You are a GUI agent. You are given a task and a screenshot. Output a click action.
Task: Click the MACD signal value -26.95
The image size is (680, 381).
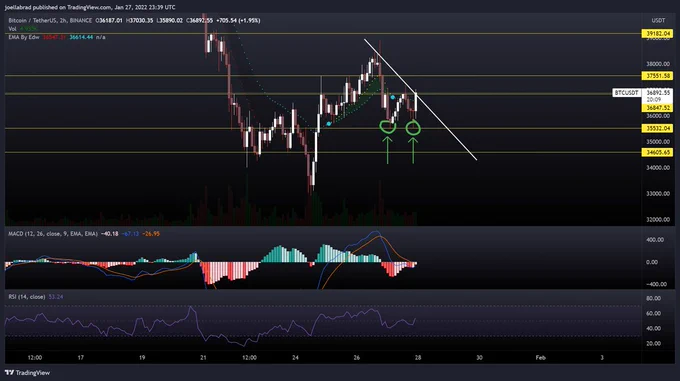(151, 234)
